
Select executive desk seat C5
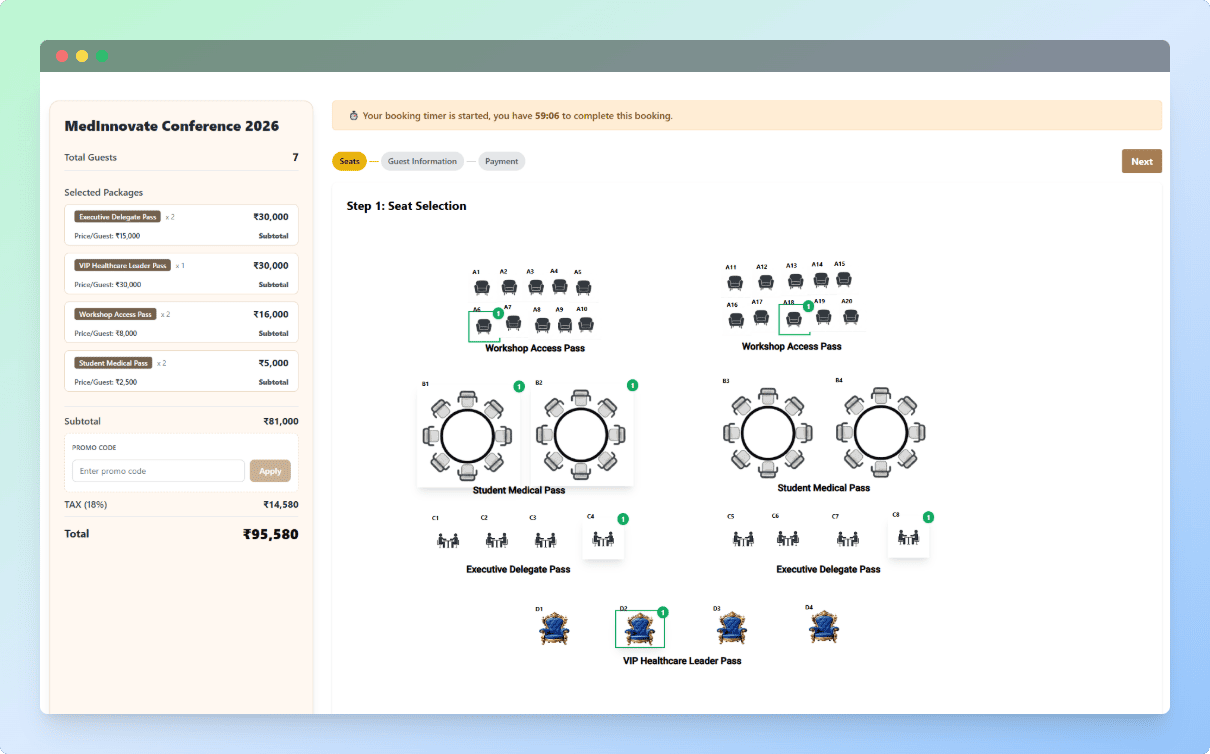[742, 538]
